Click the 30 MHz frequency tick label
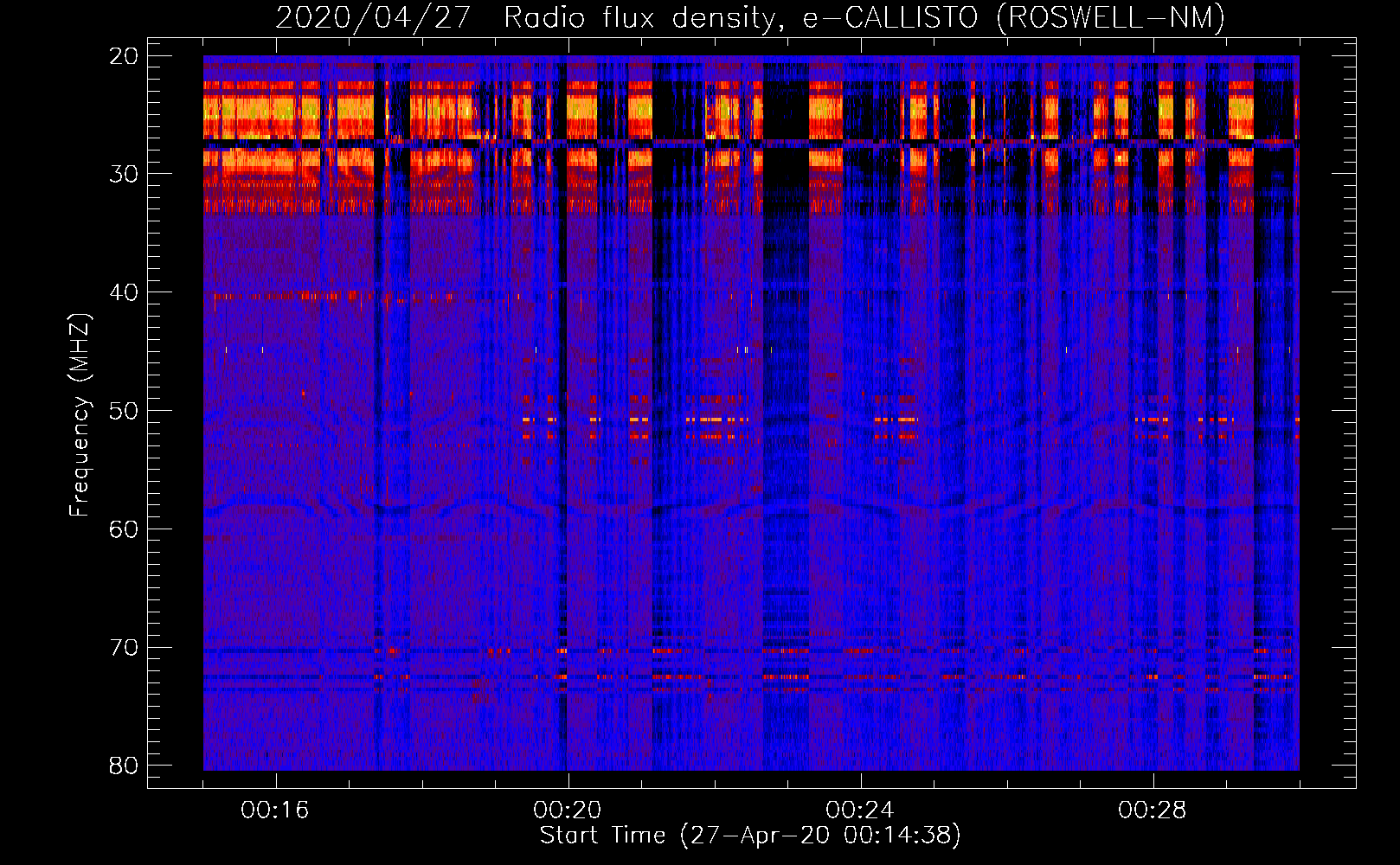1400x865 pixels. point(125,174)
